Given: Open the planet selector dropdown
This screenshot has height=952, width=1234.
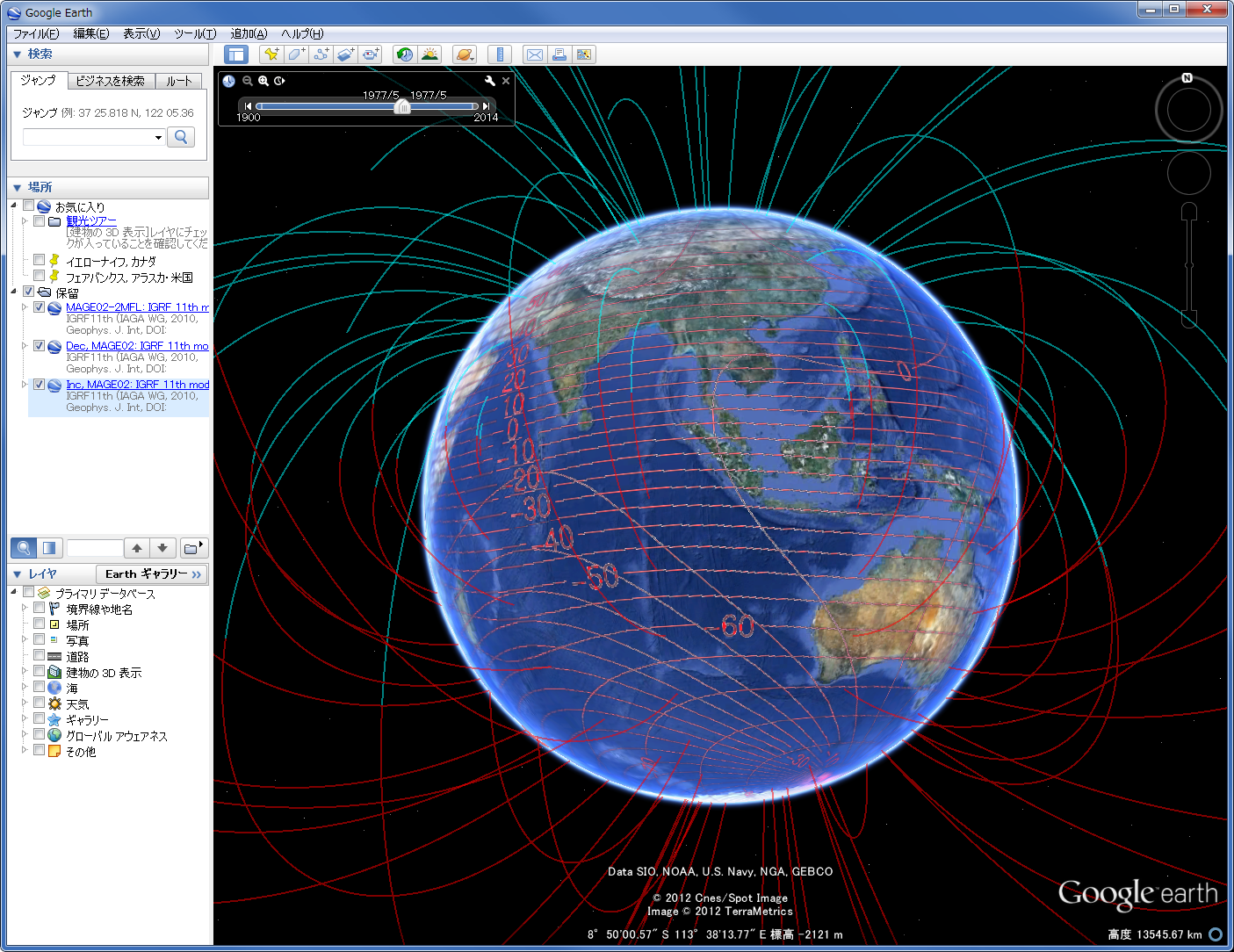Looking at the screenshot, I should click(465, 54).
